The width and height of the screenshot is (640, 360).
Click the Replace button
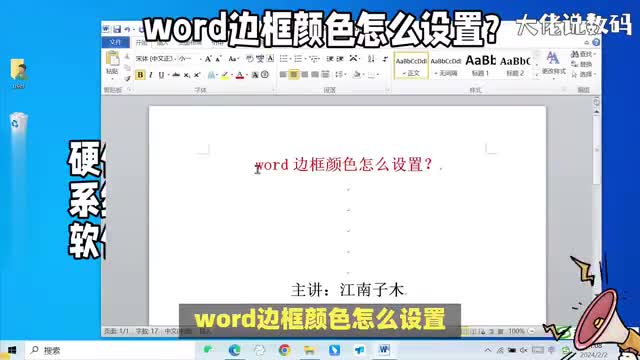point(582,64)
